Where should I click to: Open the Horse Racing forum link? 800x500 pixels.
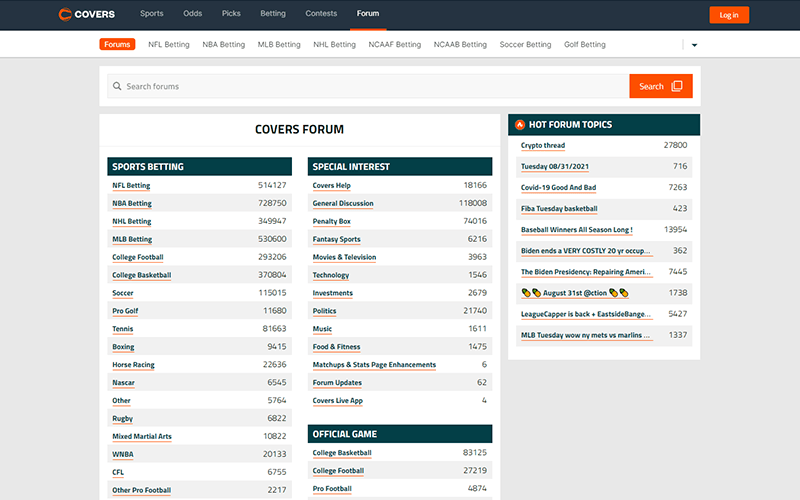(x=133, y=365)
